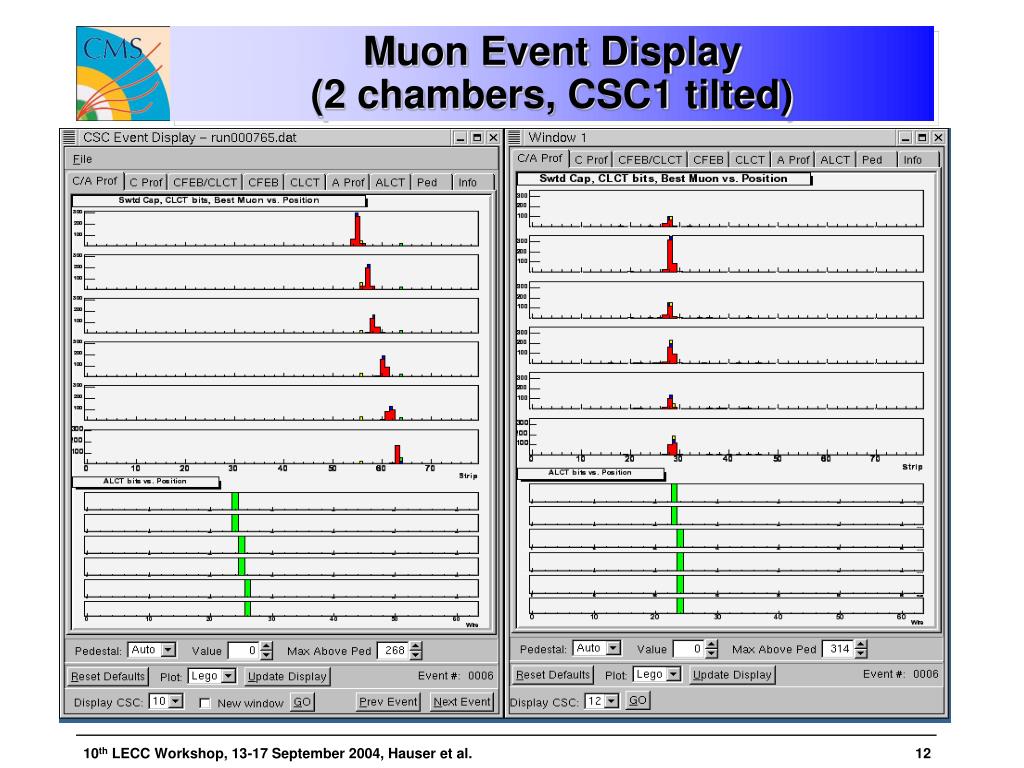Viewport: 1024px width, 768px height.
Task: Minimize Window 1
Action: tap(905, 138)
